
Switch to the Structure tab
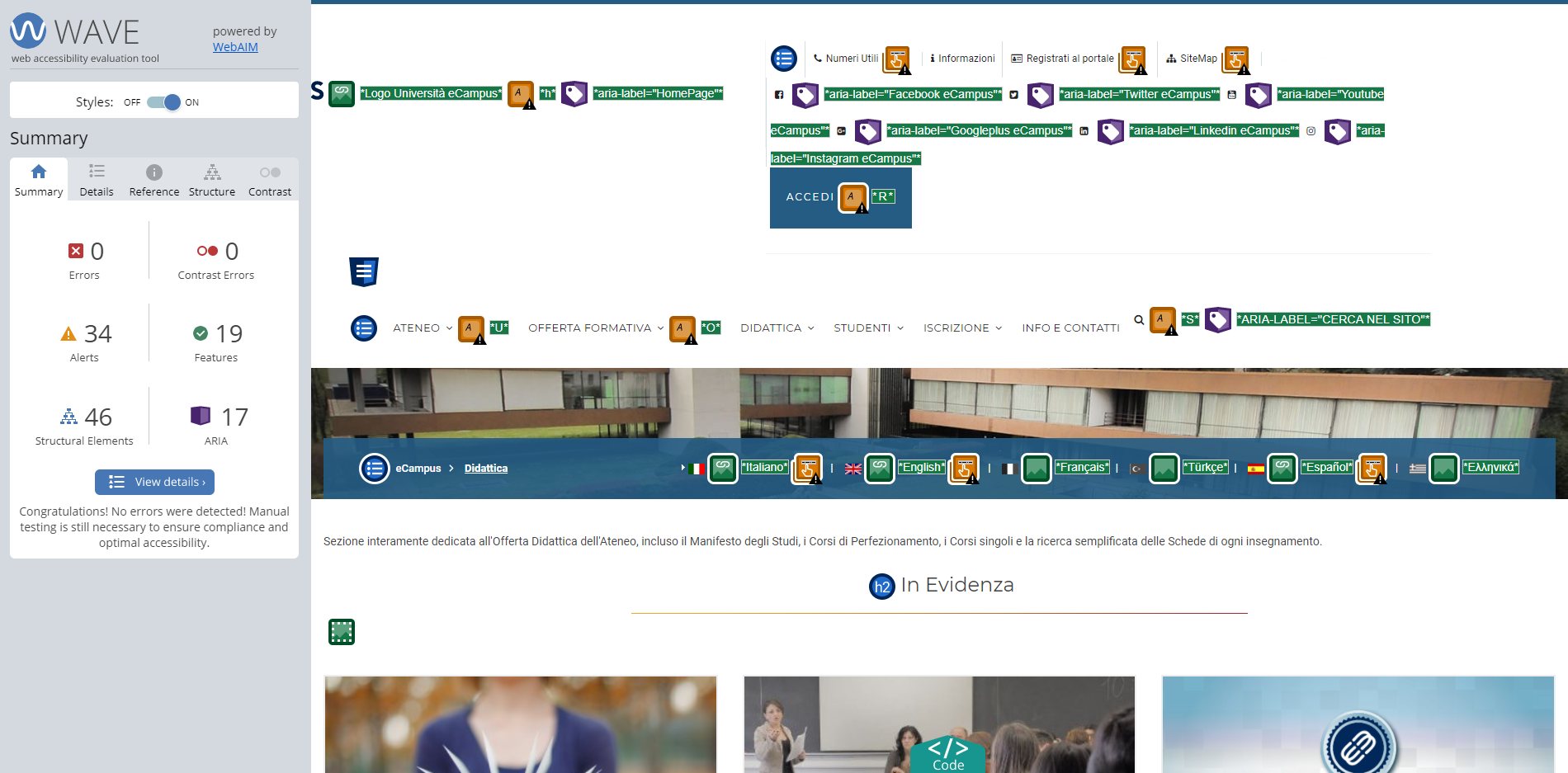[212, 181]
